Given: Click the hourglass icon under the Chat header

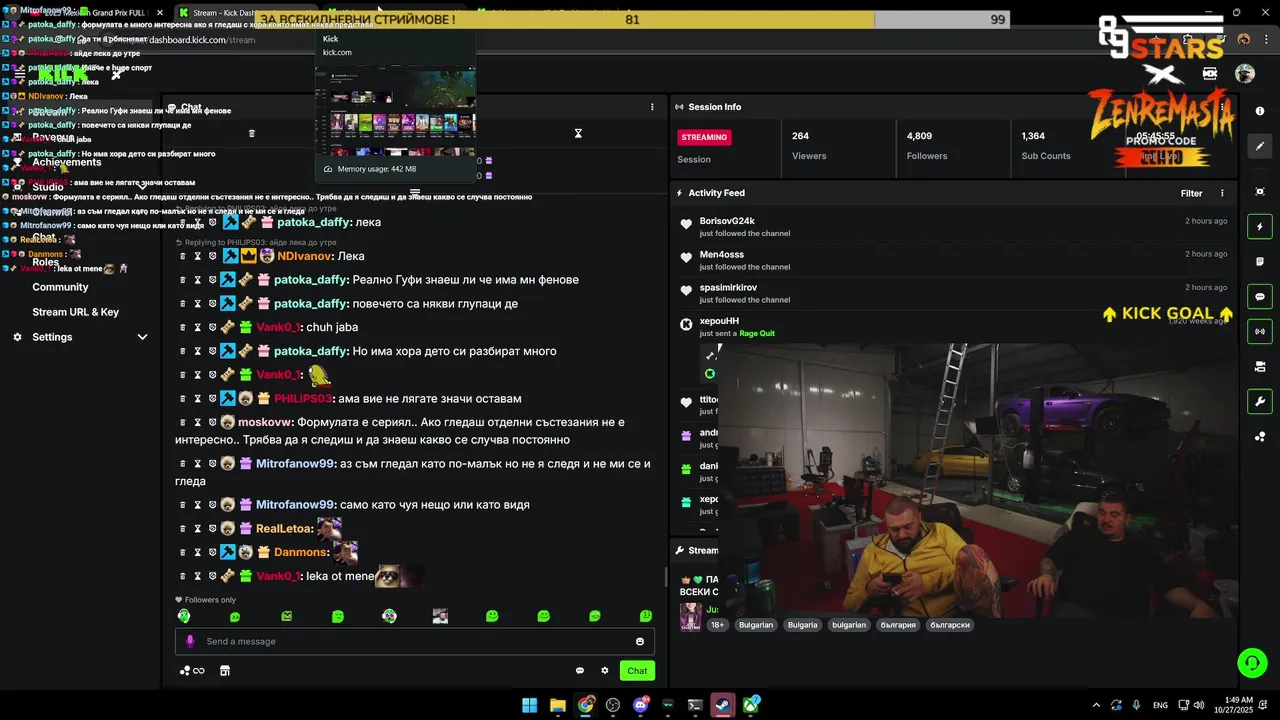Looking at the screenshot, I should (578, 133).
